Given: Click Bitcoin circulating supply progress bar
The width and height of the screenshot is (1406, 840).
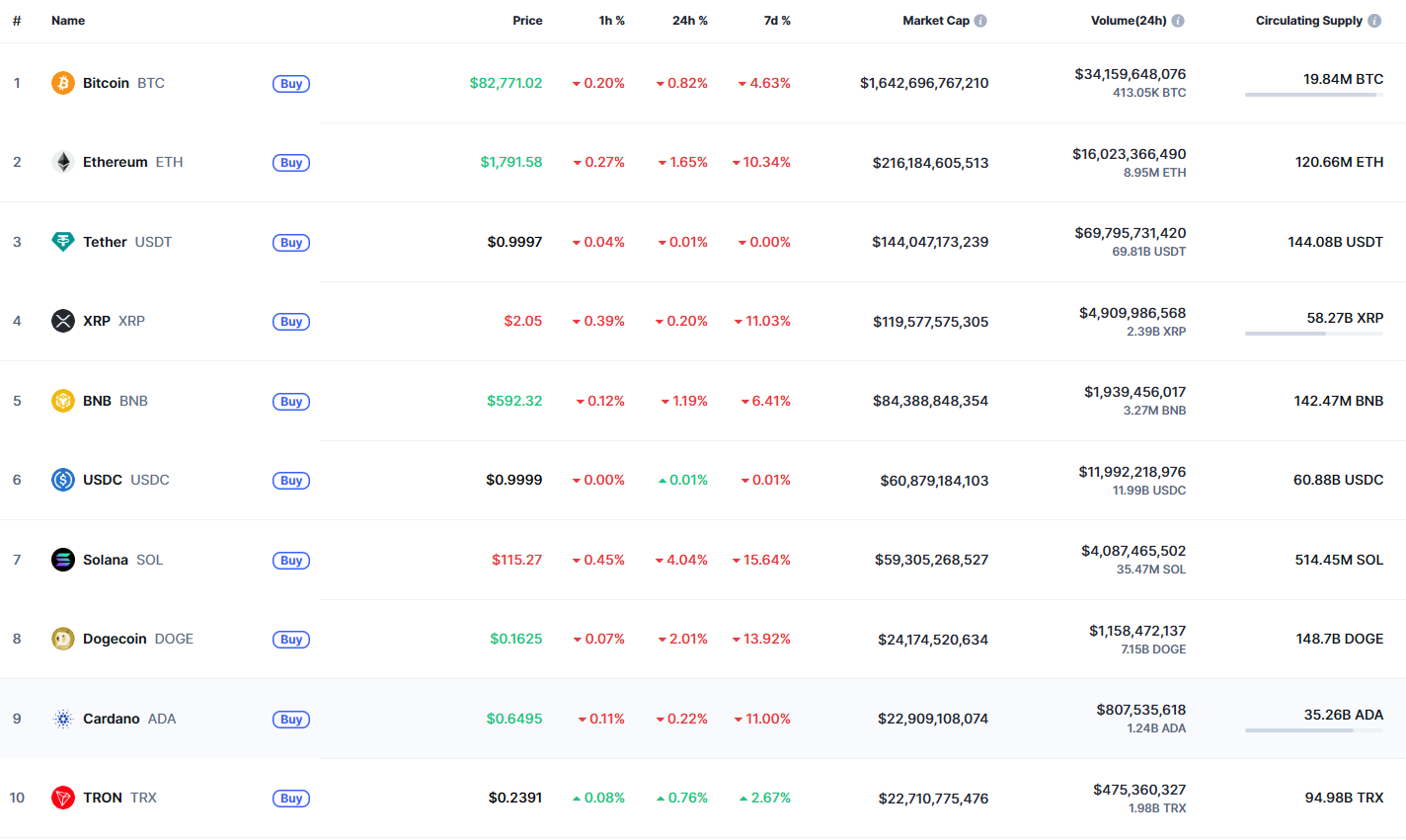Looking at the screenshot, I should [x=1314, y=95].
